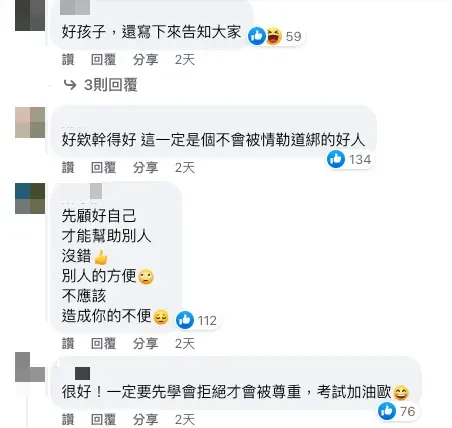Image resolution: width=452 pixels, height=428 pixels.
Task: Click the thumbs-up reaction icon beside count 112
Action: [x=185, y=320]
